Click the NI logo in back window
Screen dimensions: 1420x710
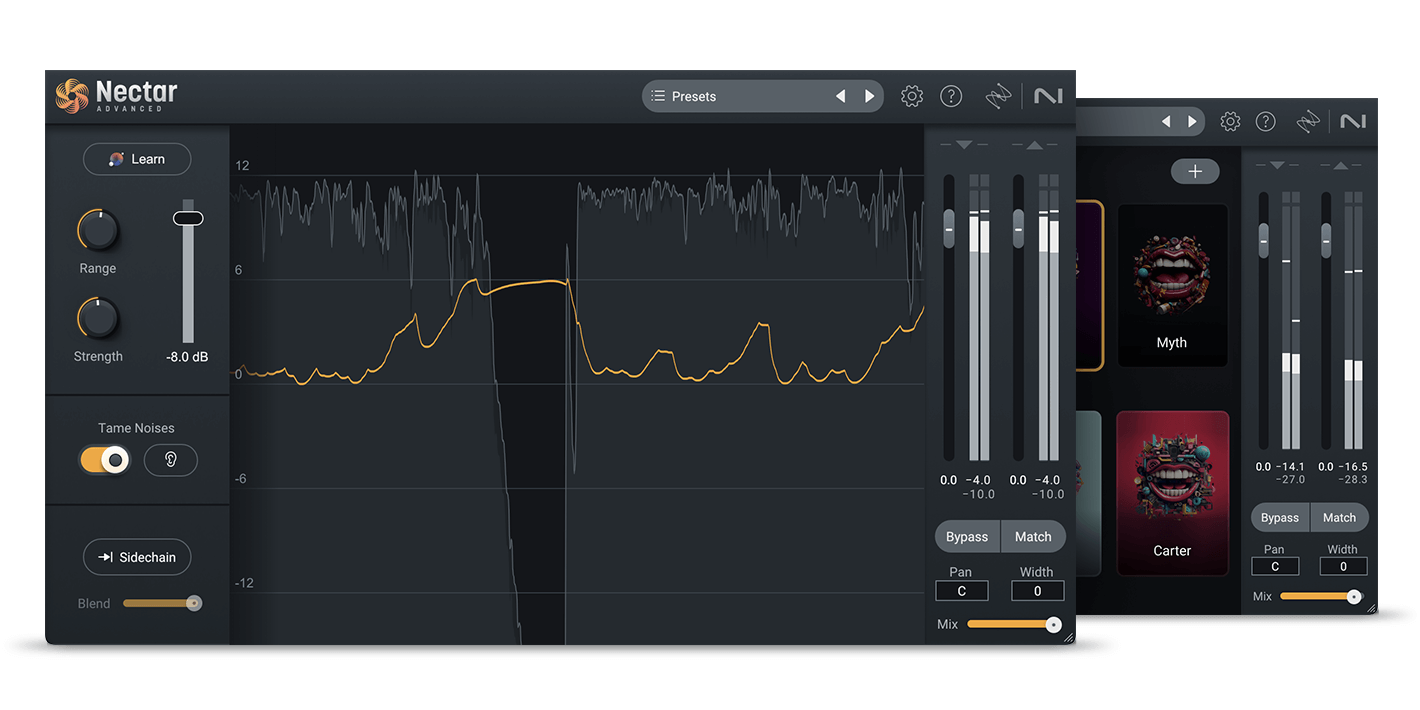(1353, 121)
